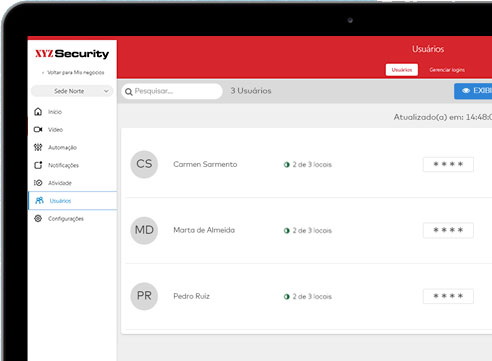This screenshot has width=492, height=361.
Task: Click Carmen Sarmento's locations status icon
Action: (x=286, y=165)
